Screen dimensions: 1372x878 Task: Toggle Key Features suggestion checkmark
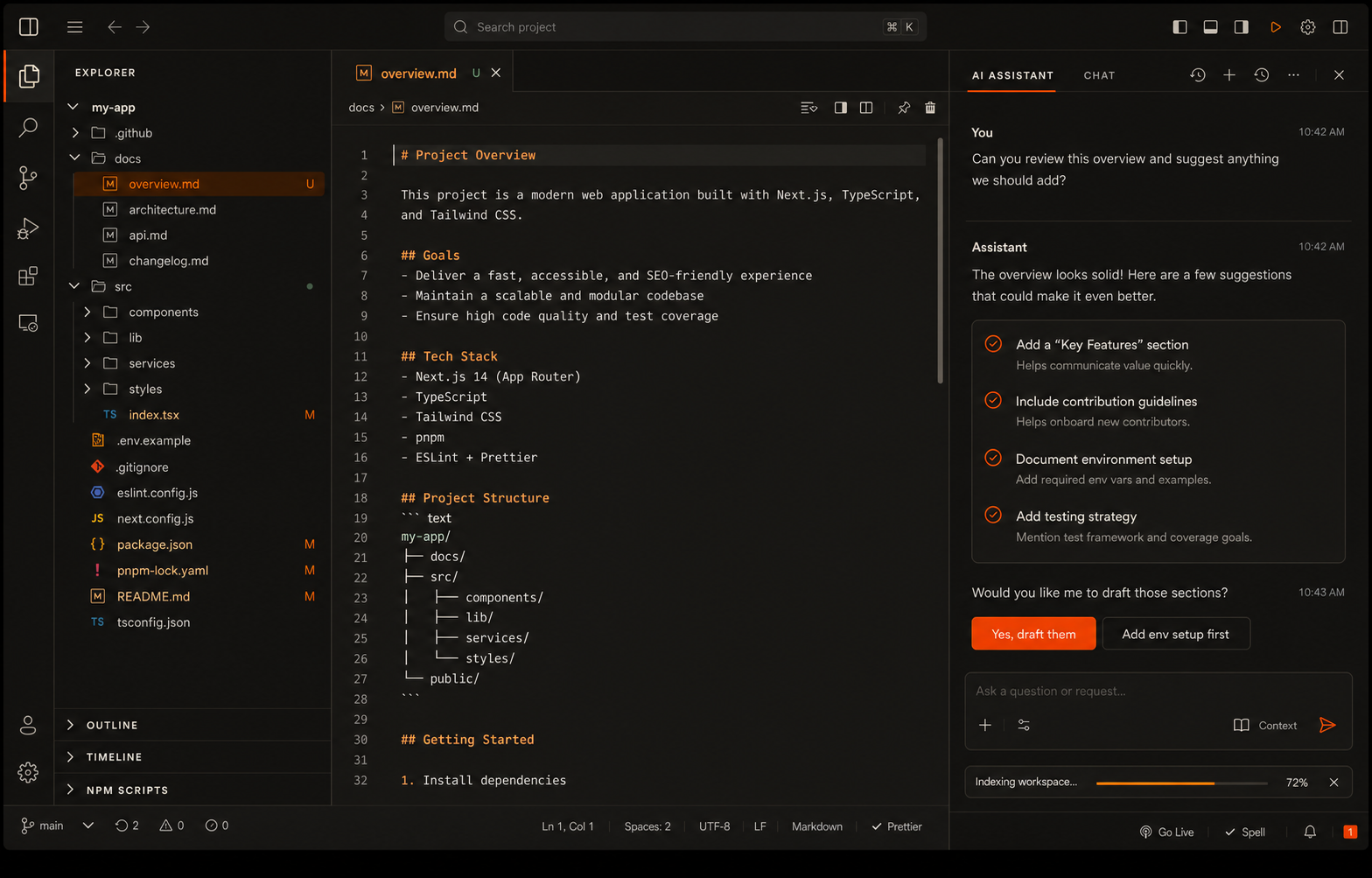coord(993,343)
